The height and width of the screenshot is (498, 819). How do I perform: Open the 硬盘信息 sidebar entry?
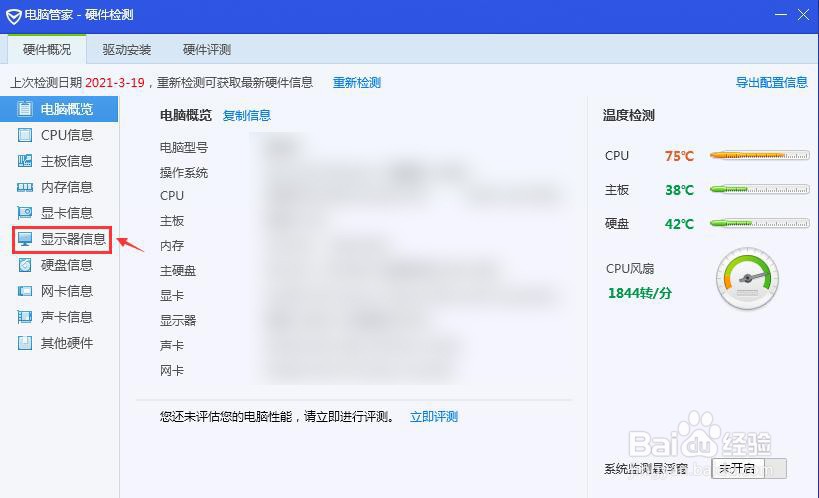(59, 265)
